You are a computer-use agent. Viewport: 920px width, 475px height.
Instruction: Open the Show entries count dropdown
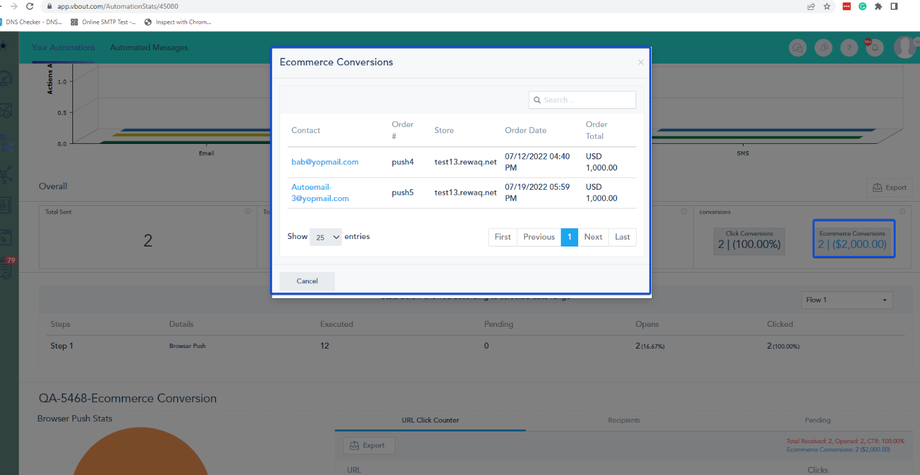(326, 237)
